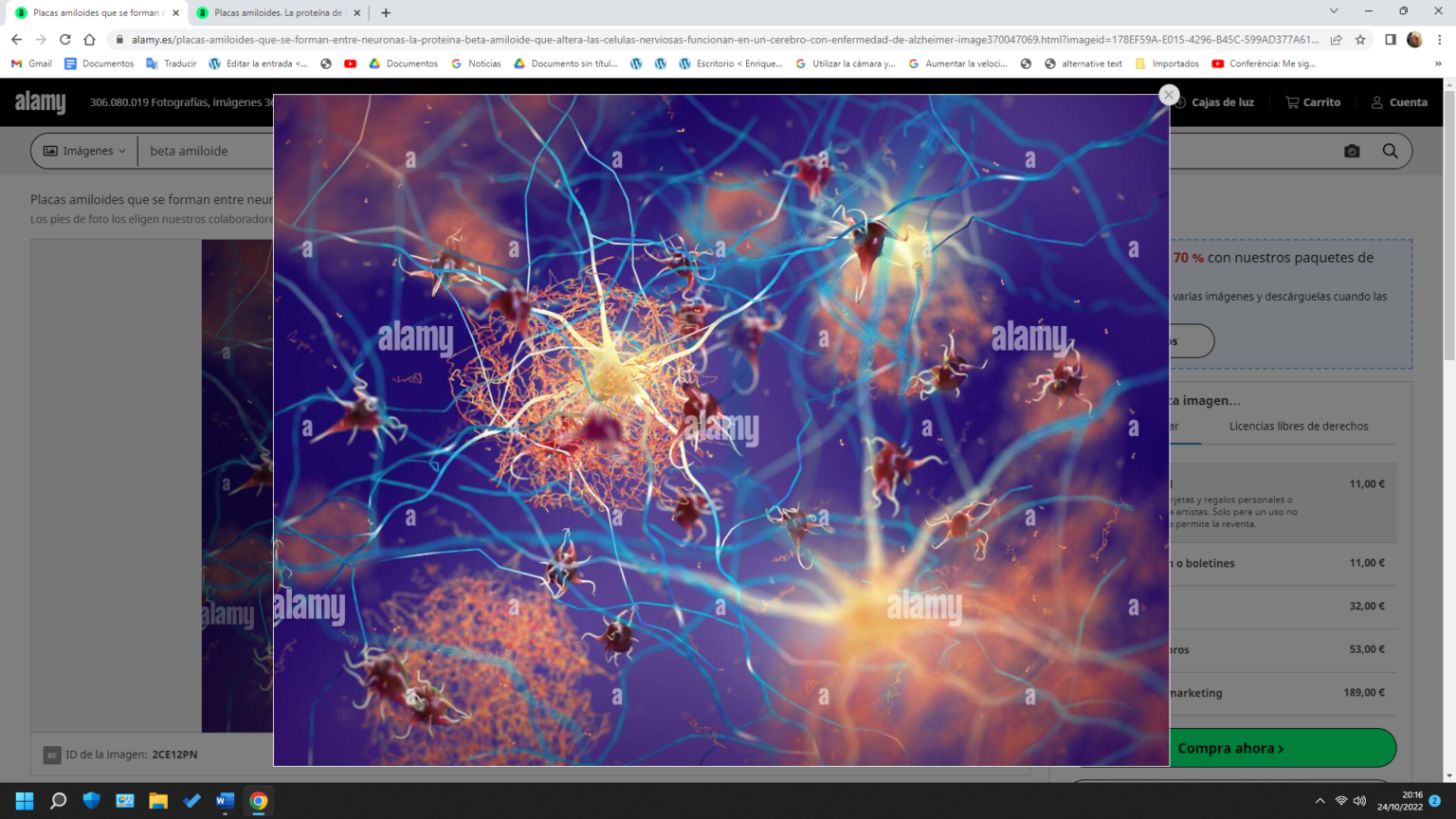The image size is (1456, 819).
Task: Select the 32,00 € license option
Action: point(1282,607)
